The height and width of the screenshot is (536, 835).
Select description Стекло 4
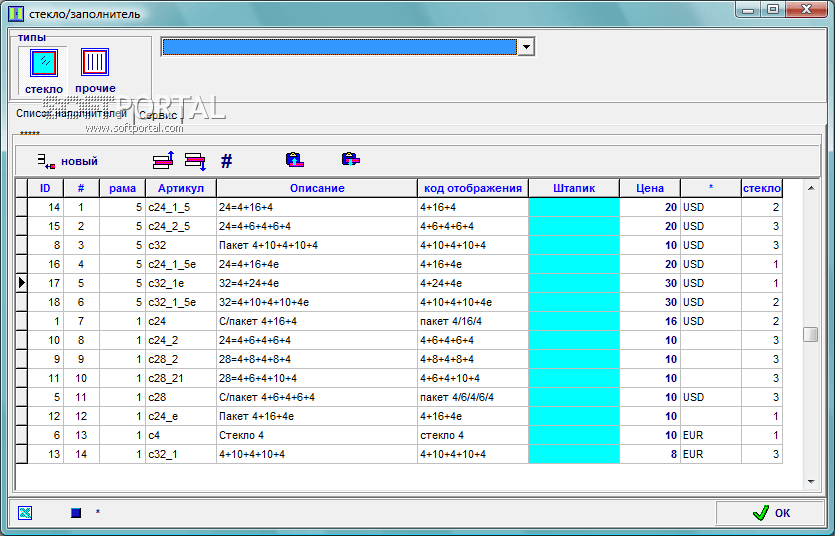(317, 435)
